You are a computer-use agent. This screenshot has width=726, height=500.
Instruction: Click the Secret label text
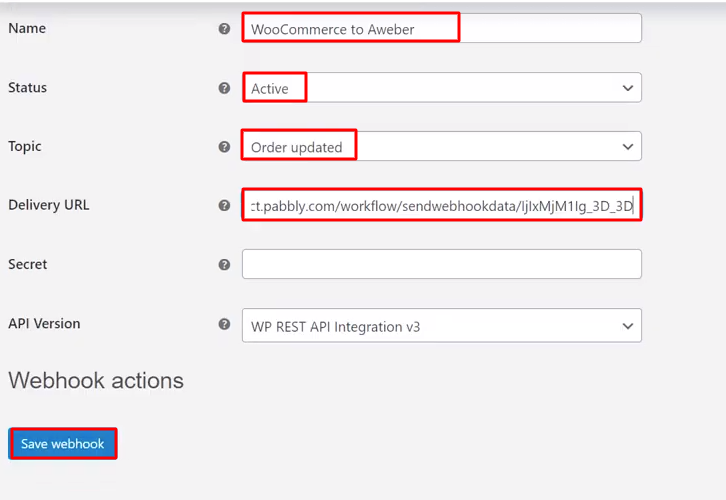[27, 264]
